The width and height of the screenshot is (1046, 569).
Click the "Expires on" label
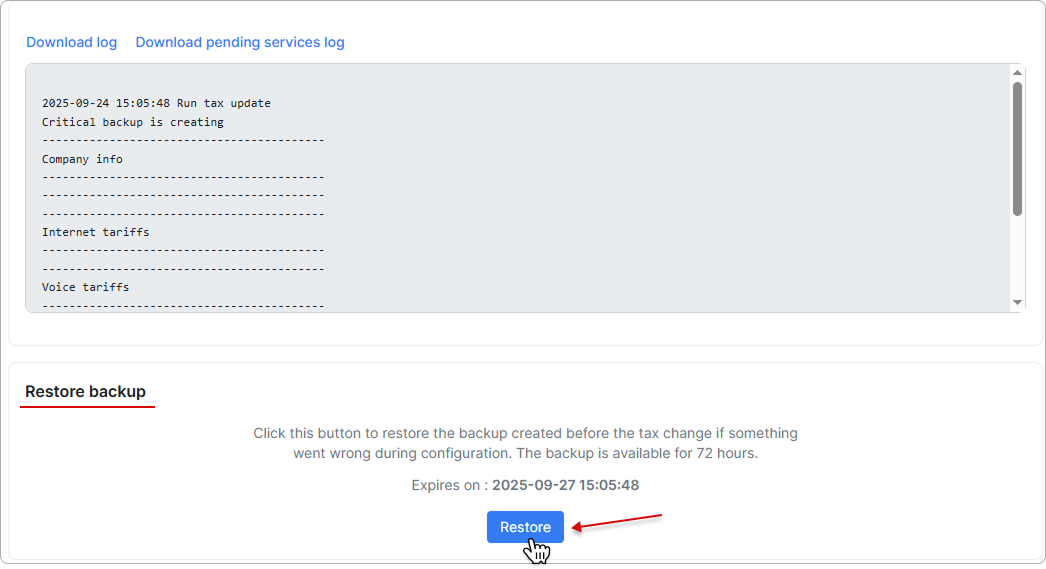[448, 485]
